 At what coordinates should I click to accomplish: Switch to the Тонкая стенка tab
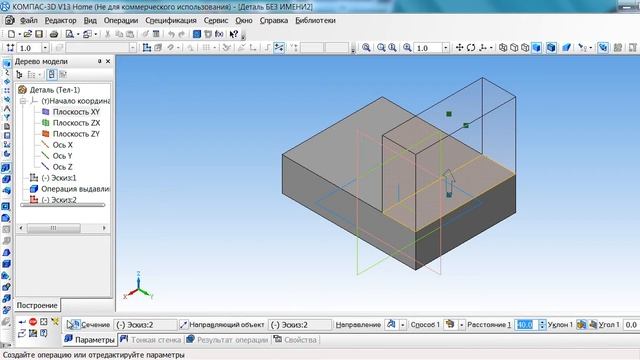tap(151, 340)
